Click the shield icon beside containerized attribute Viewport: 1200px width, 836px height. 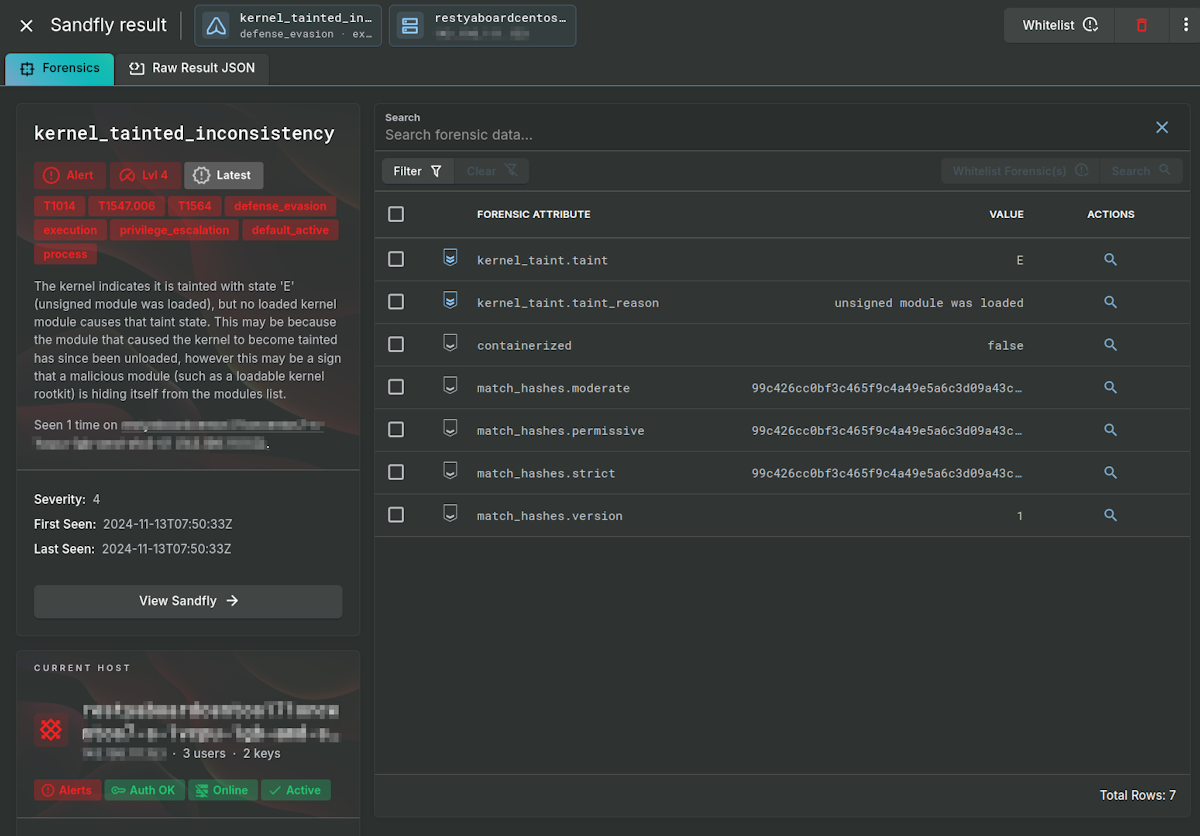tap(450, 344)
